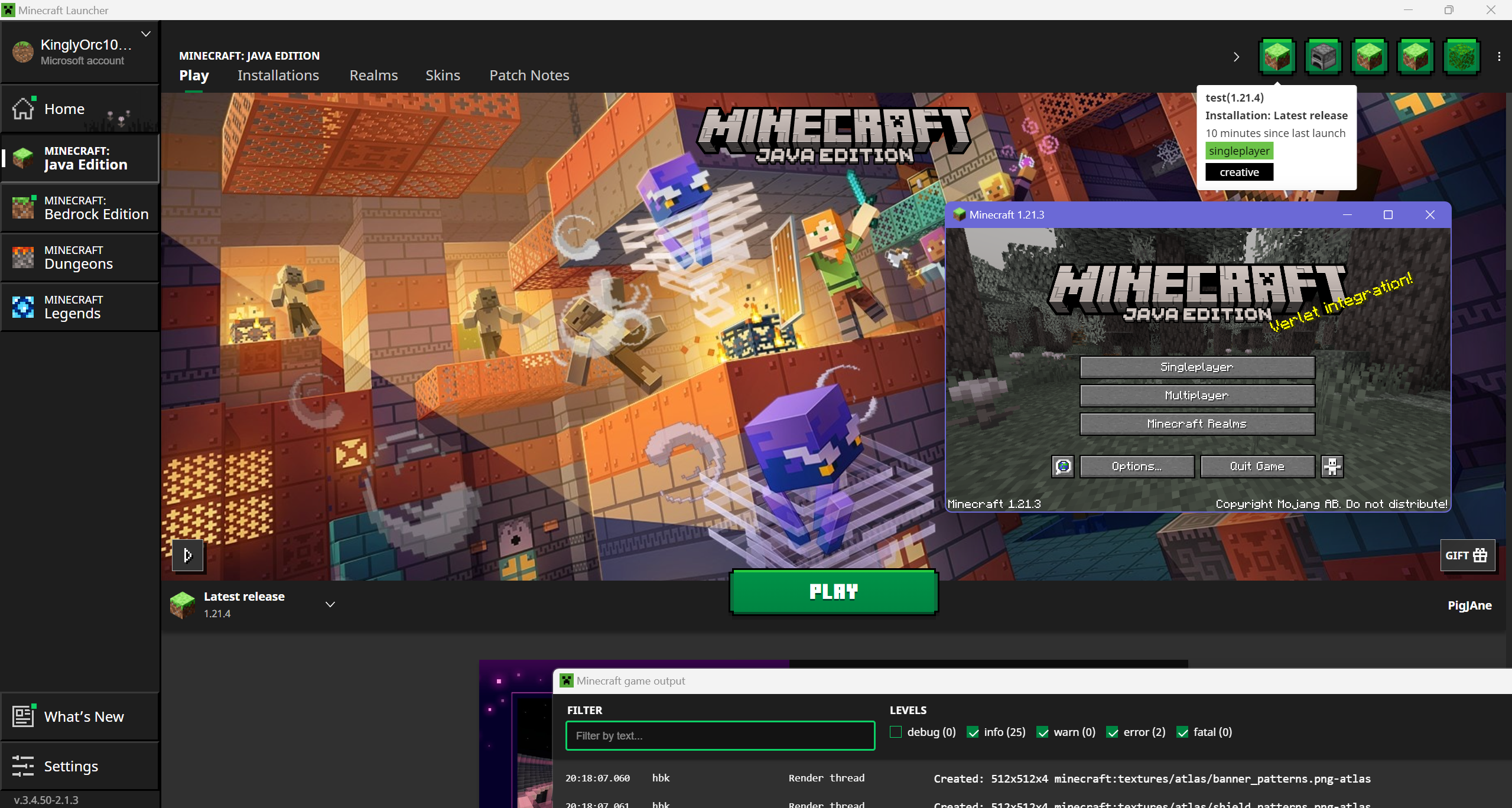Screen dimensions: 1512x808
Task: Switch to the Installations tab
Action: point(278,76)
